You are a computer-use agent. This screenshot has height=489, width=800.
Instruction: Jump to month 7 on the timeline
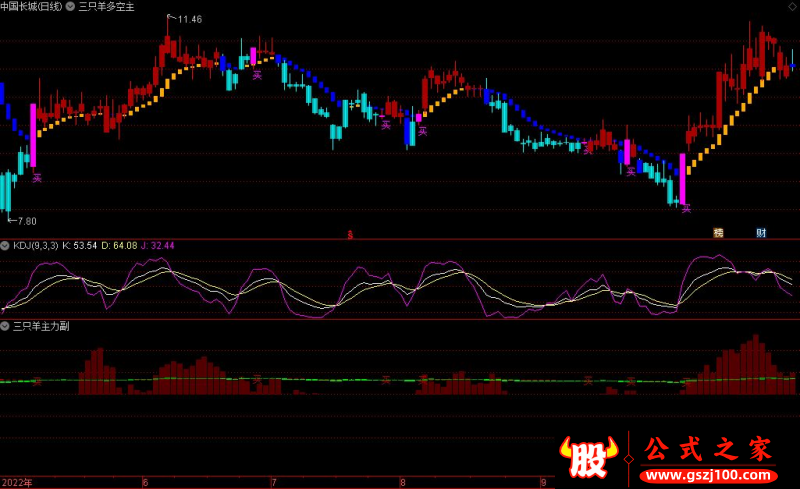(x=274, y=482)
